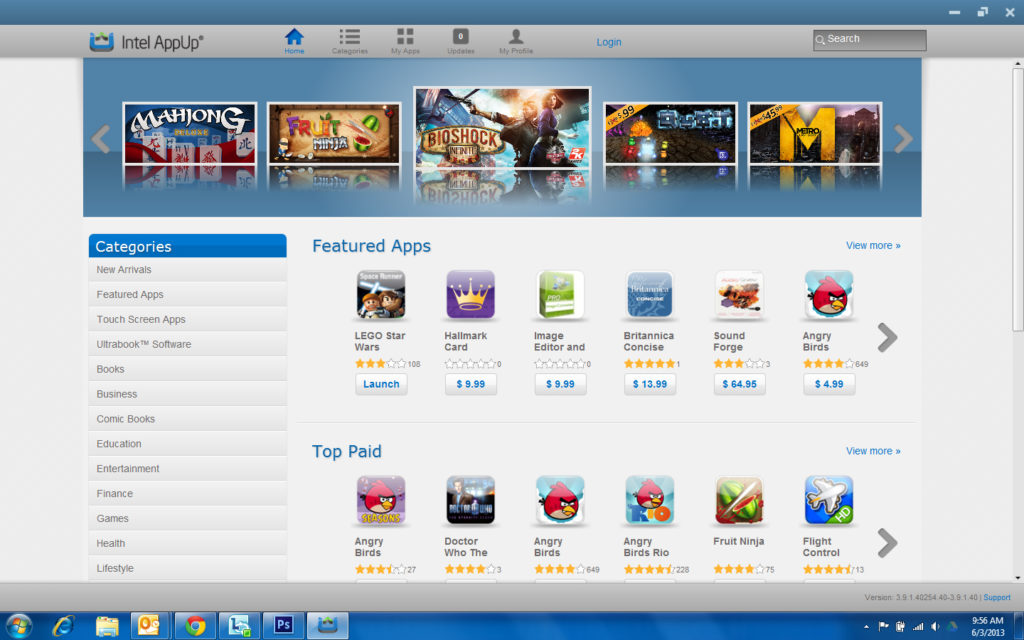
Task: Open the Fruit Ninja banner in the carousel
Action: (334, 133)
